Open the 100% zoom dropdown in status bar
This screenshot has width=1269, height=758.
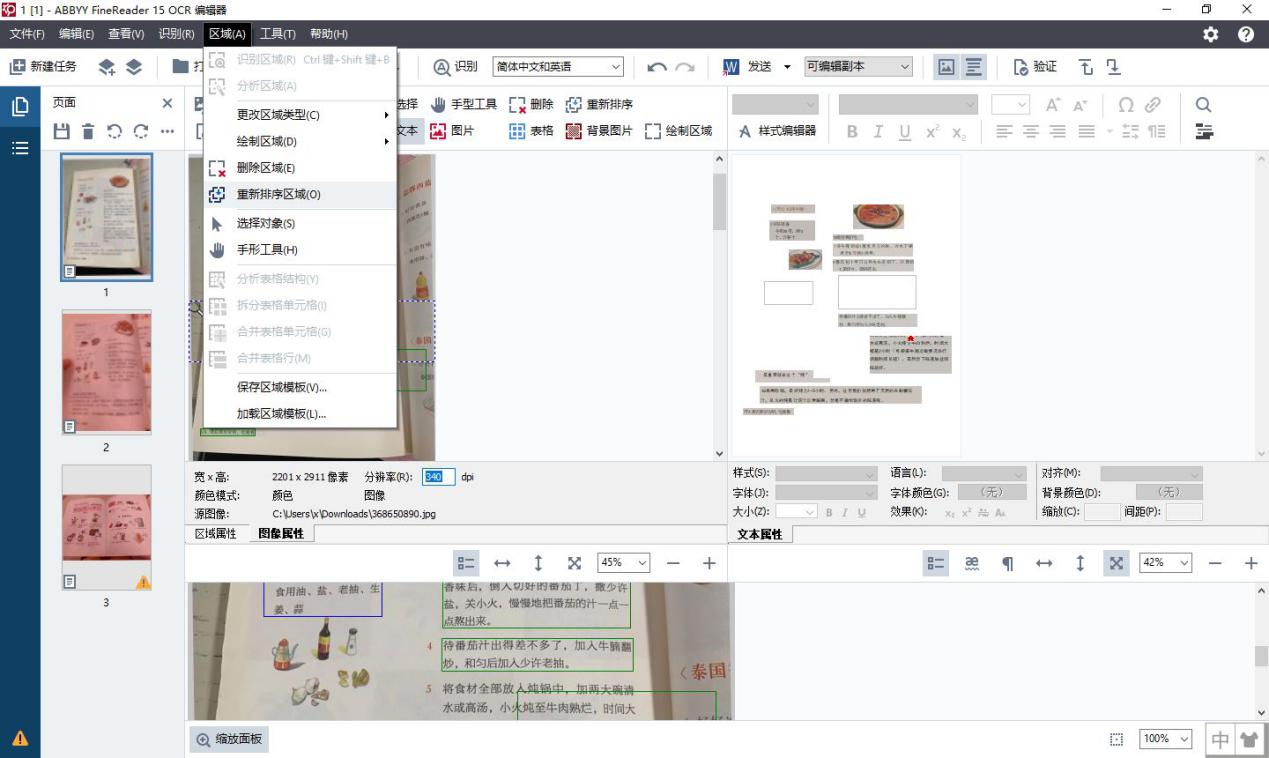tap(1166, 739)
